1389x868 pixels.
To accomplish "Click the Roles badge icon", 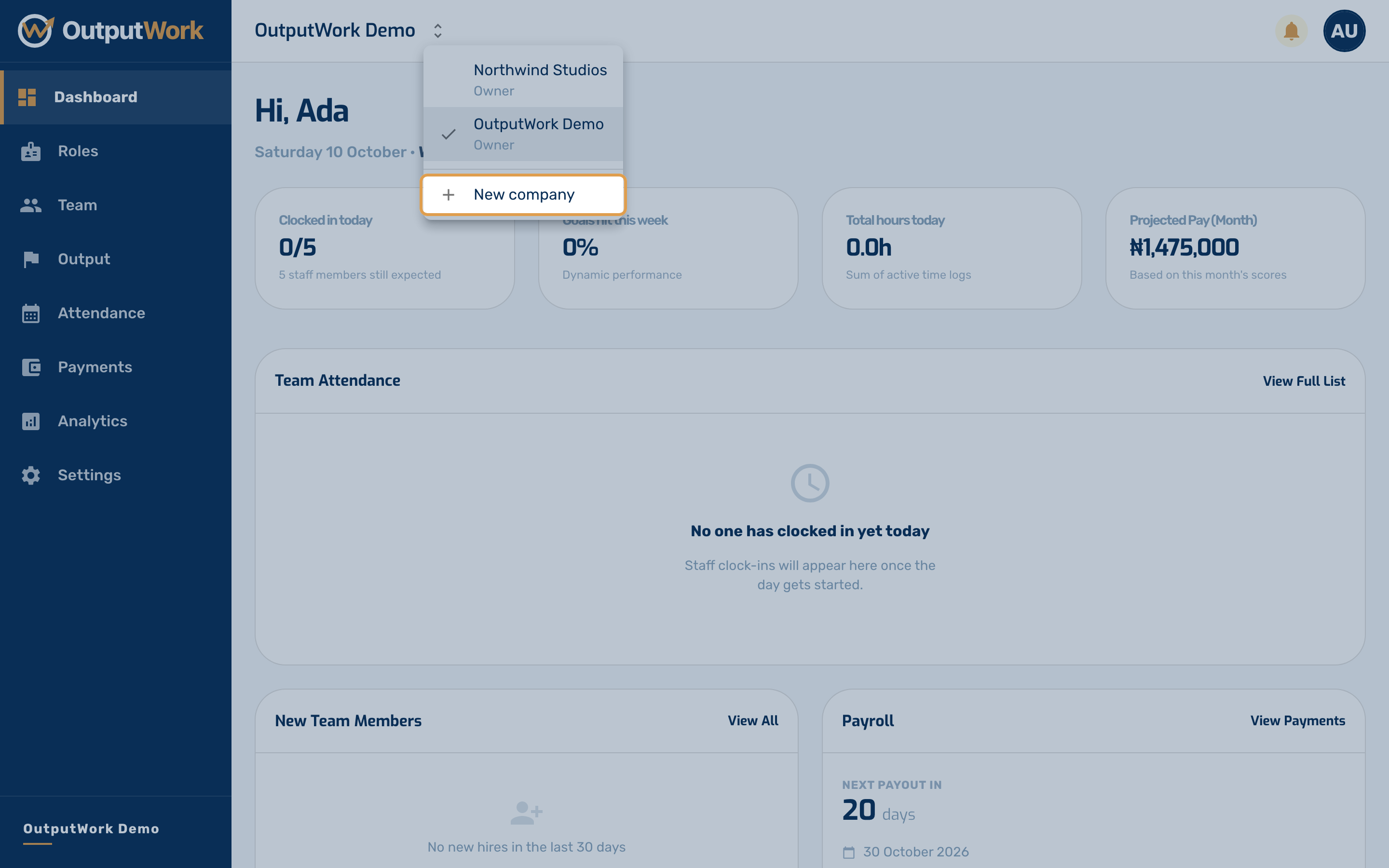I will [31, 151].
